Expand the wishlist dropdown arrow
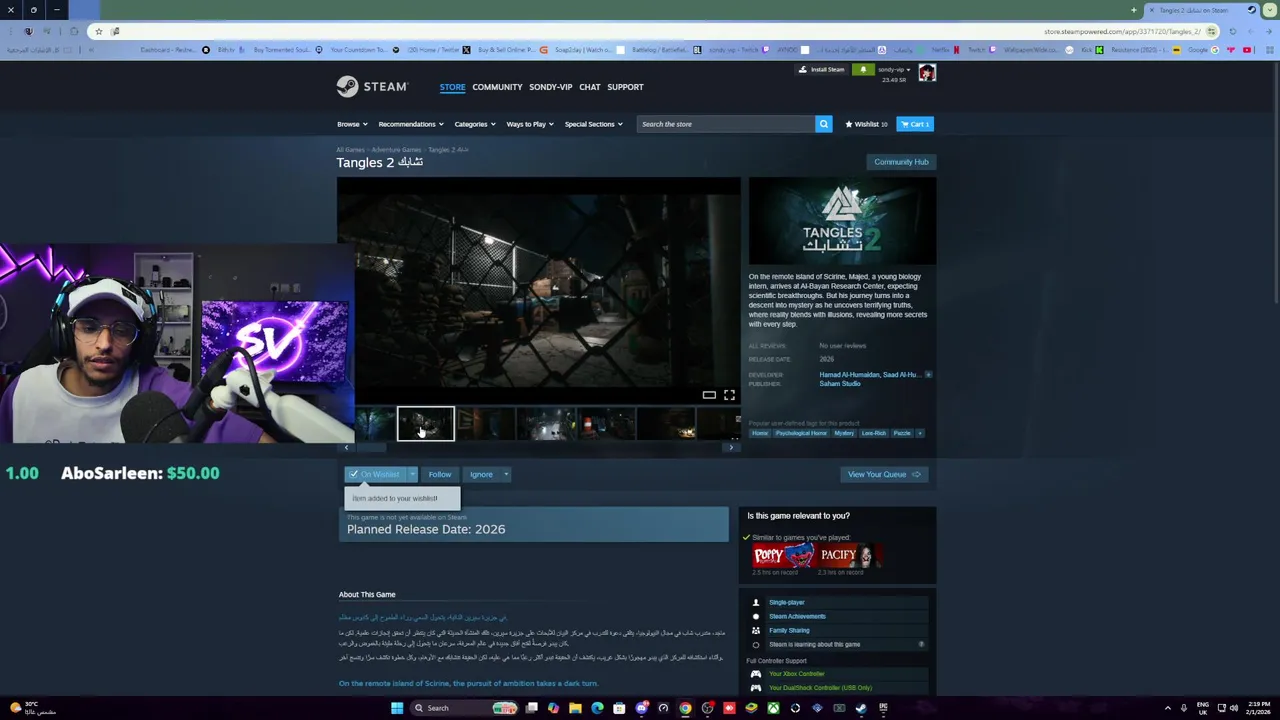This screenshot has height=720, width=1280. [412, 474]
